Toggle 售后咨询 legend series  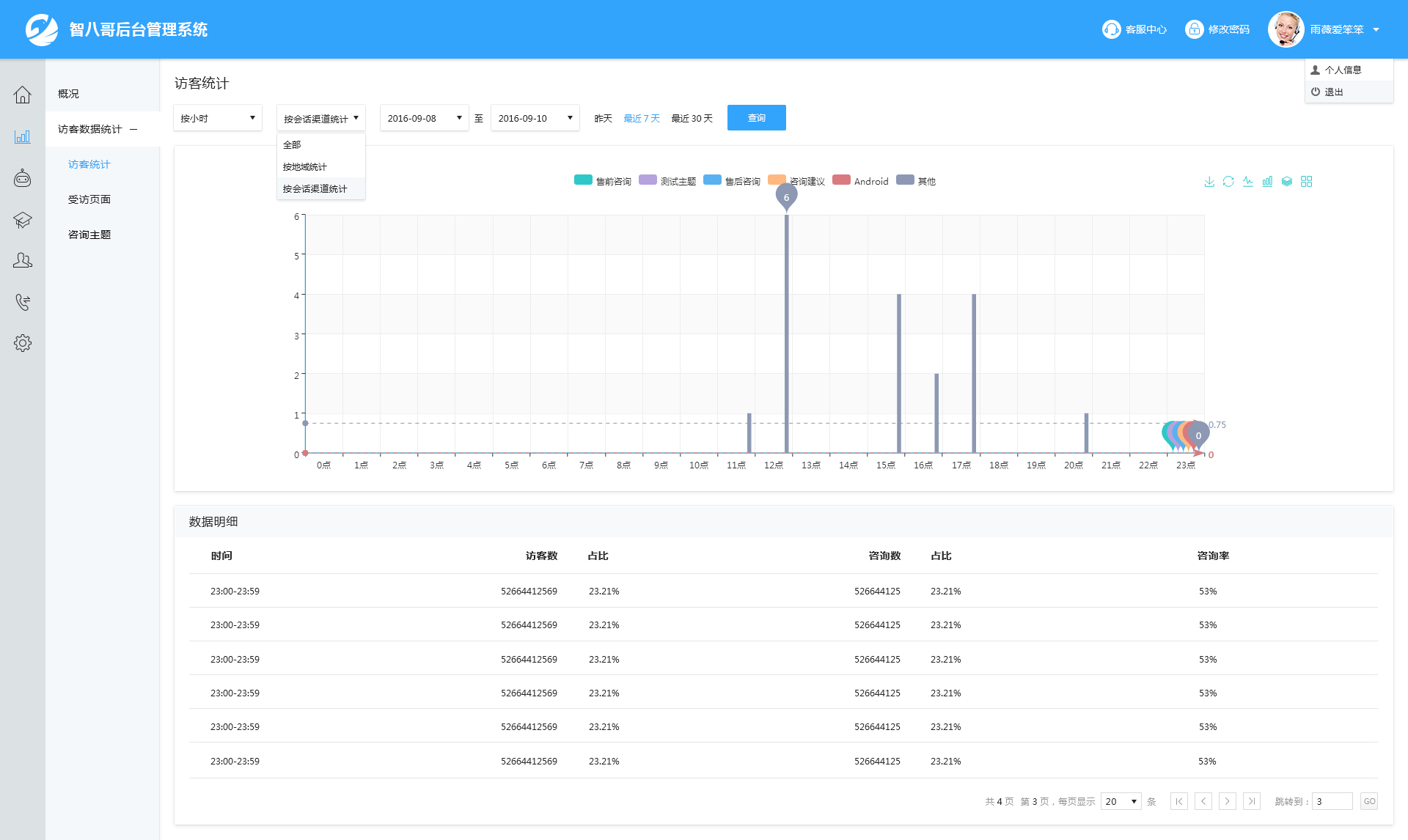pyautogui.click(x=731, y=181)
